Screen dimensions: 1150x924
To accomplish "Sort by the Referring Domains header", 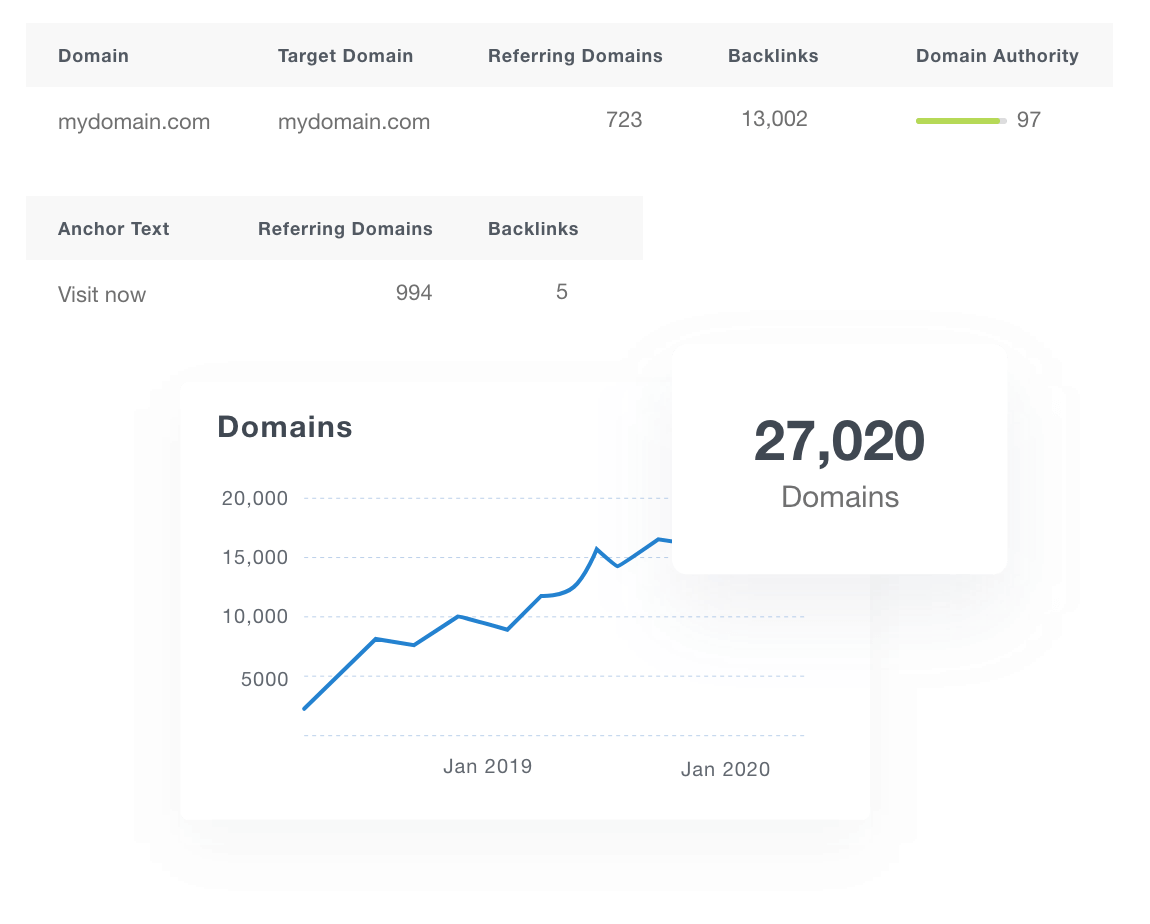I will (x=575, y=56).
